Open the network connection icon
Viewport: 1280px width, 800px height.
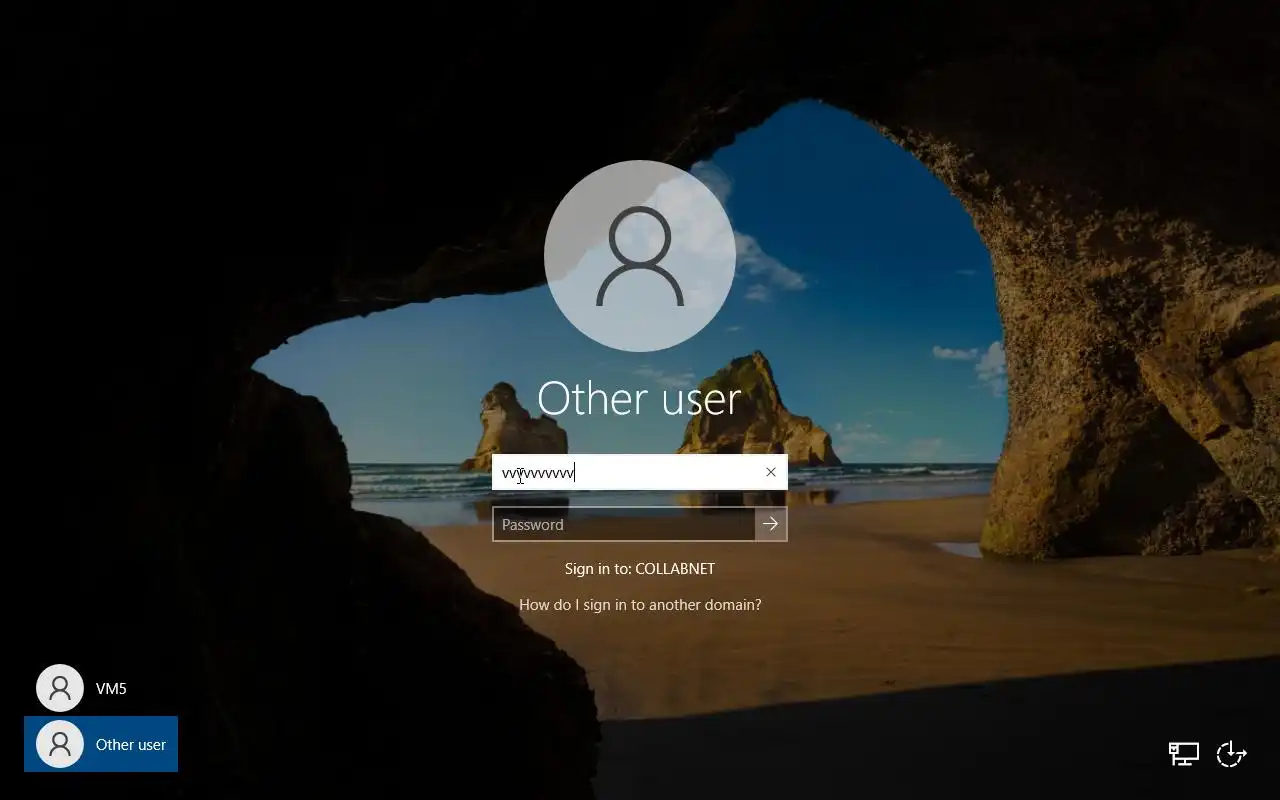click(x=1184, y=754)
